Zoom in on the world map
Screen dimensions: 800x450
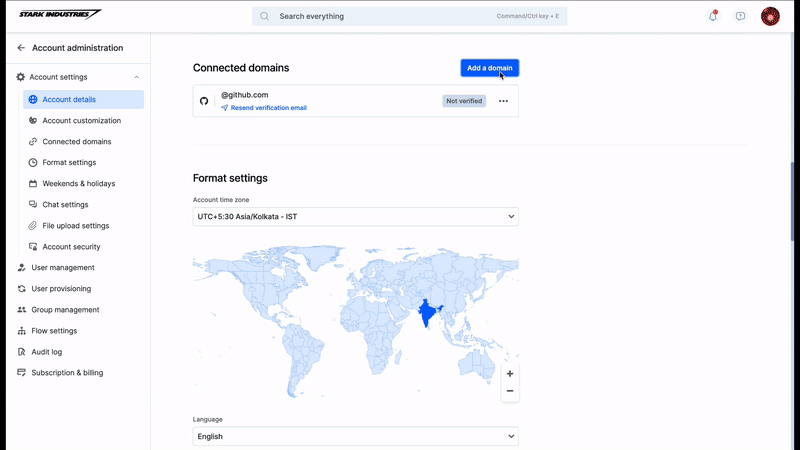[510, 374]
